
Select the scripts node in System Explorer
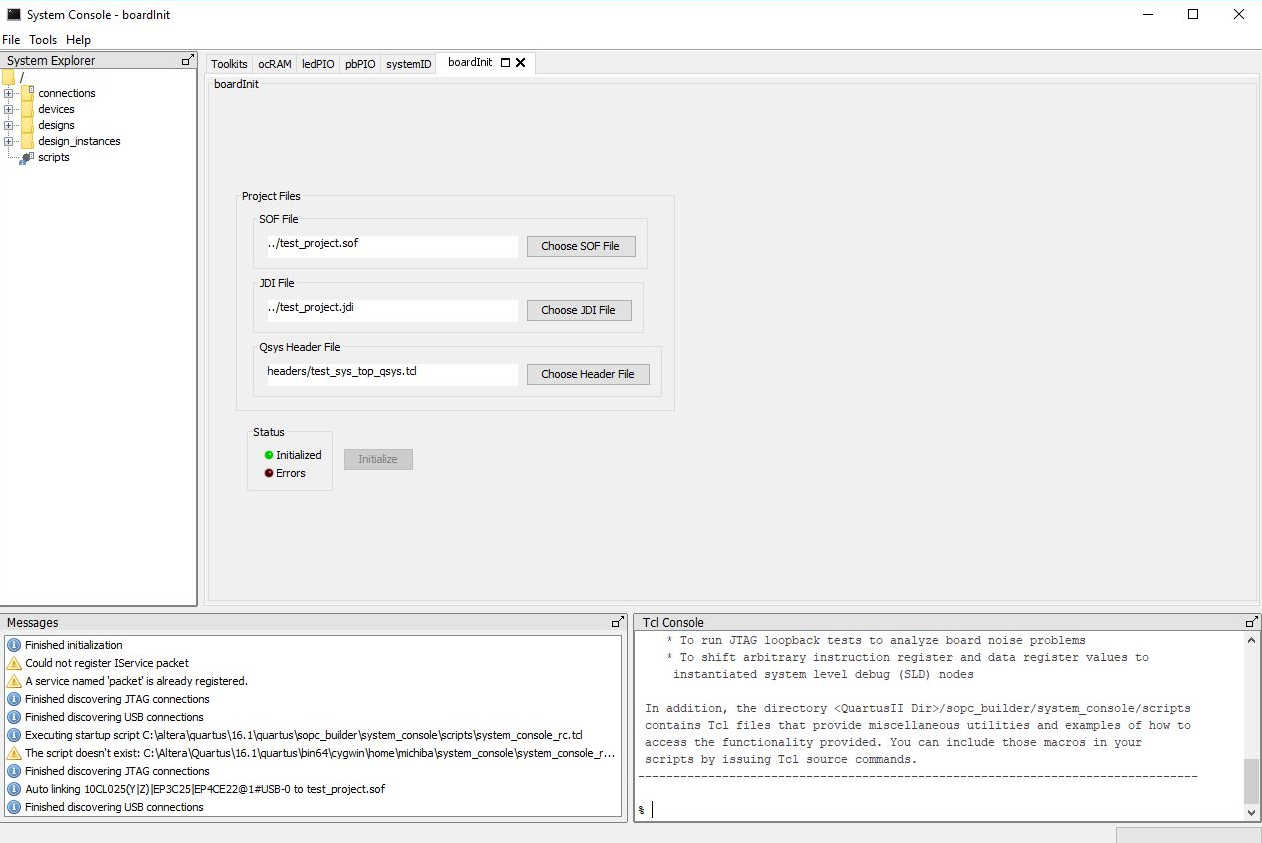pyautogui.click(x=52, y=157)
